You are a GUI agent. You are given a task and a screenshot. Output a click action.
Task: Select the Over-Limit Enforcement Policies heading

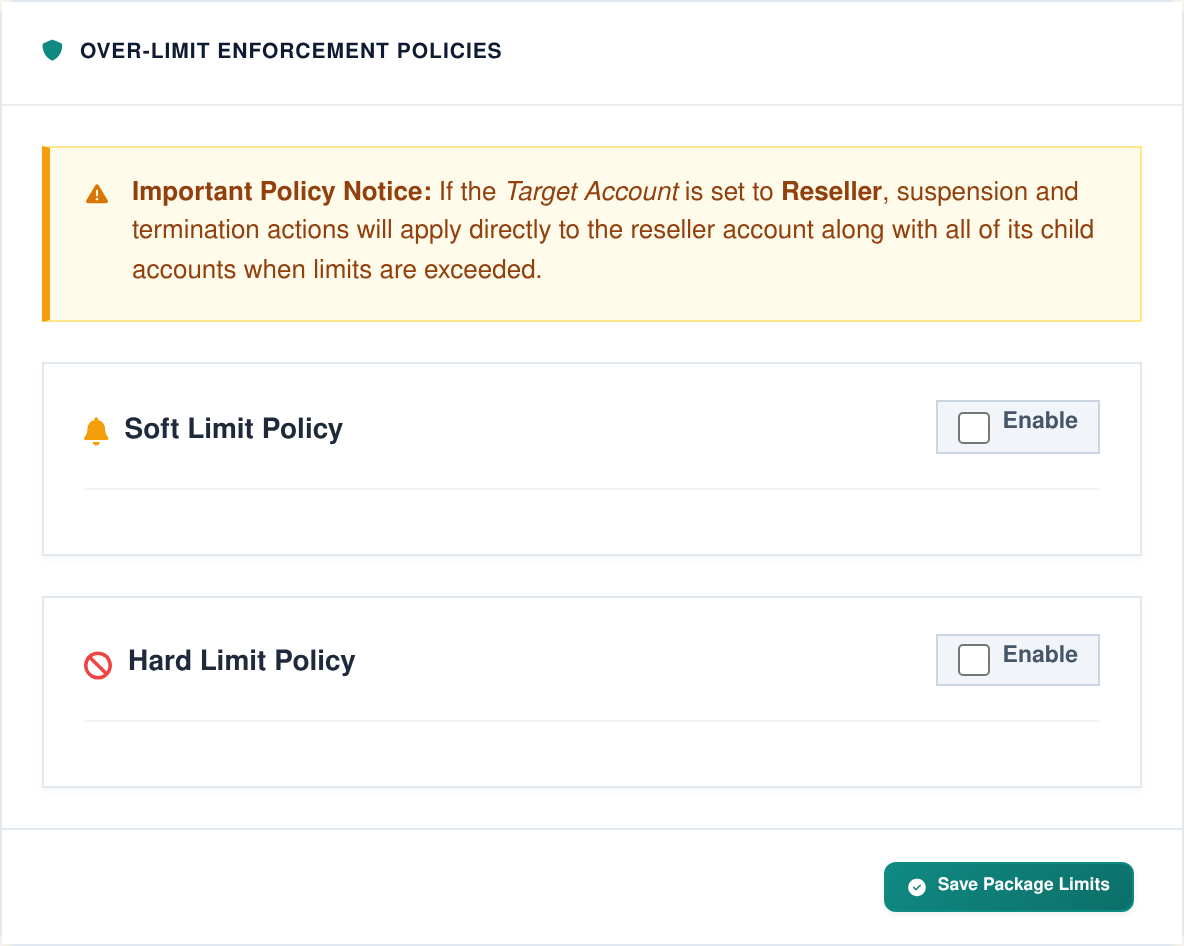(291, 51)
